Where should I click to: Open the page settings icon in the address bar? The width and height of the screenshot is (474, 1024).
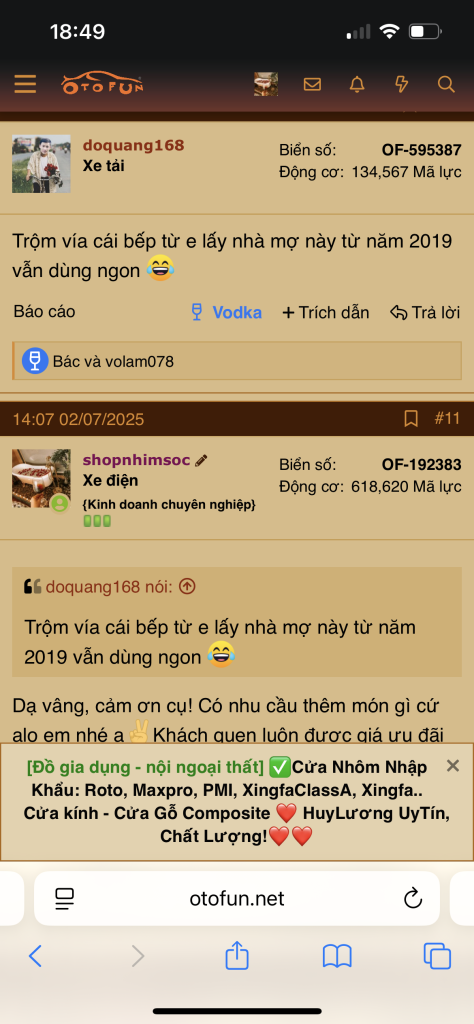click(x=65, y=899)
